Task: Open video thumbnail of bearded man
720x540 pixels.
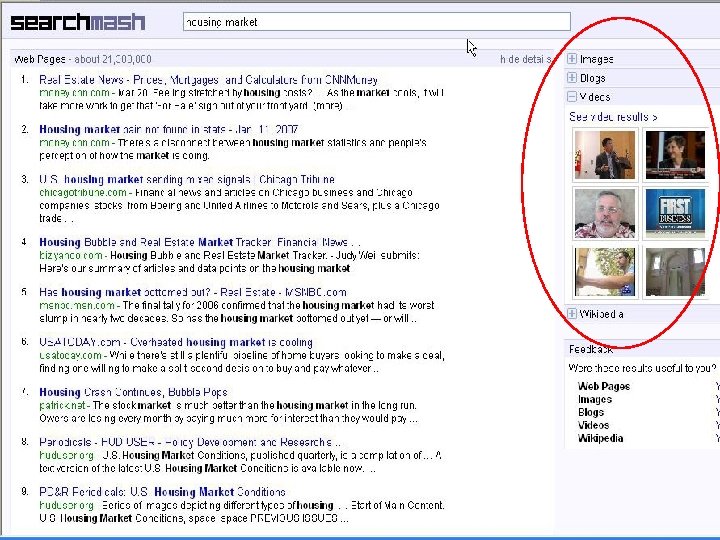Action: 605,214
